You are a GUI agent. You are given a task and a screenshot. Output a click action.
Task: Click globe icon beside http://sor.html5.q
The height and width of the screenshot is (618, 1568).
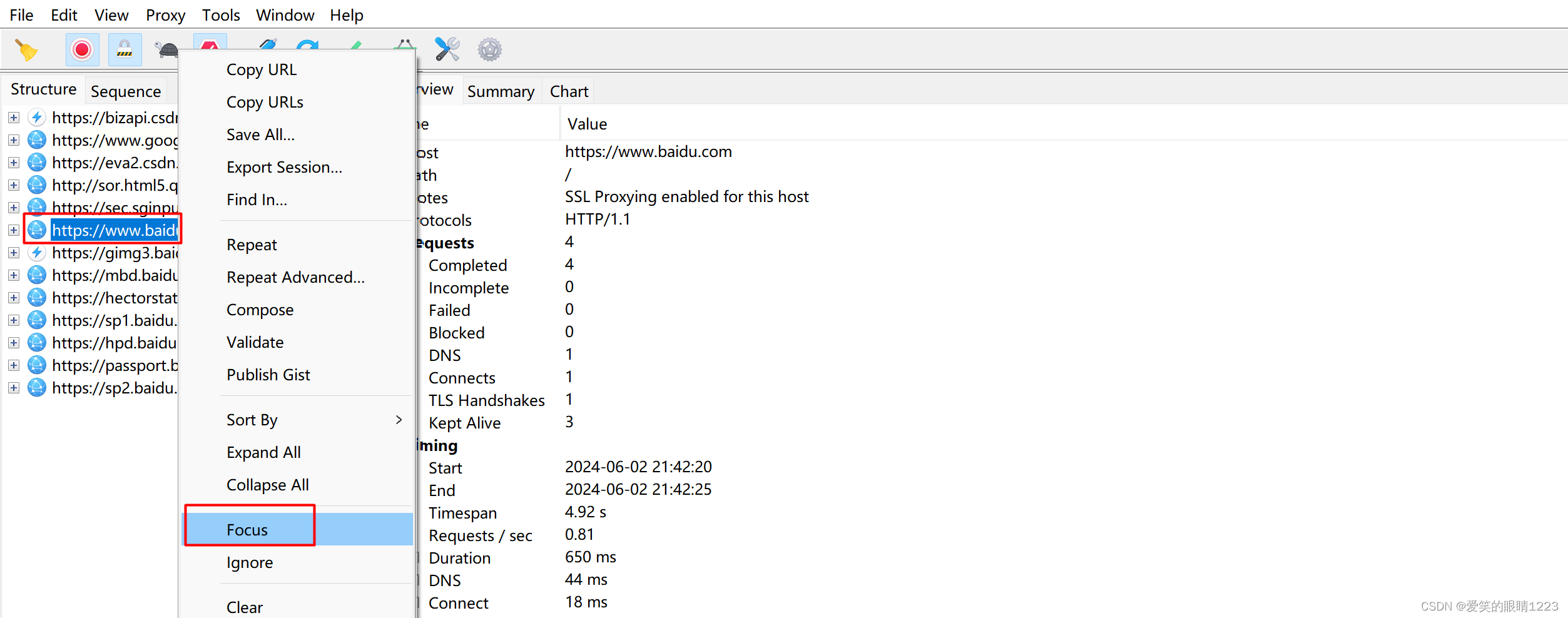38,185
